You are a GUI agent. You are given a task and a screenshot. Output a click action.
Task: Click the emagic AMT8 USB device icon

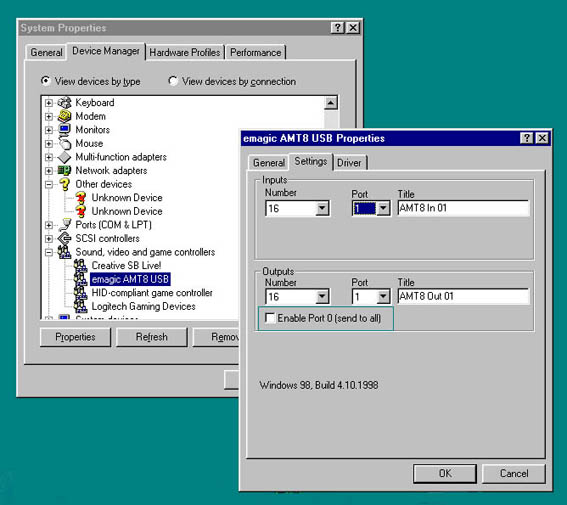click(81, 279)
